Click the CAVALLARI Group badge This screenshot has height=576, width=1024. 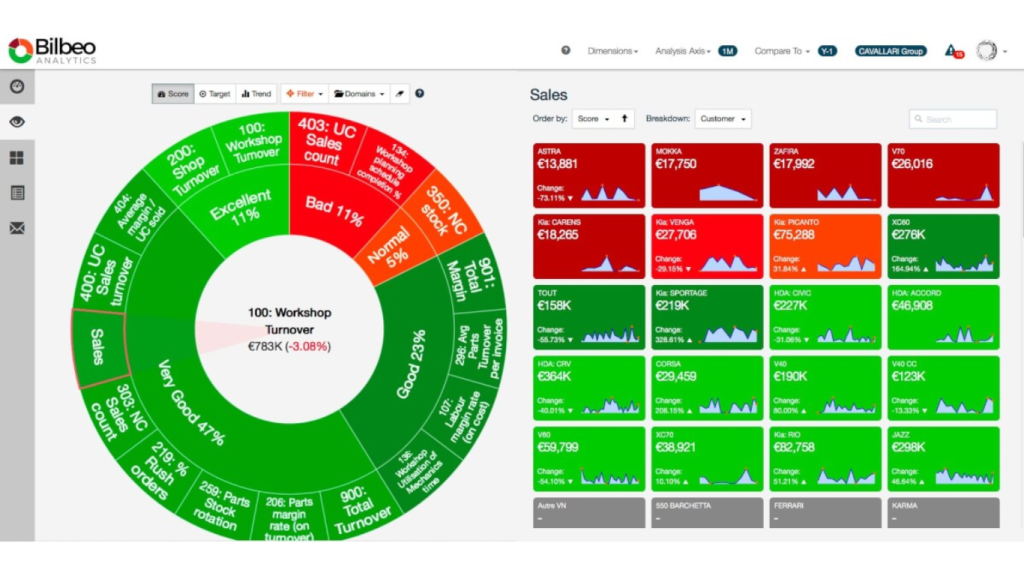click(x=890, y=51)
